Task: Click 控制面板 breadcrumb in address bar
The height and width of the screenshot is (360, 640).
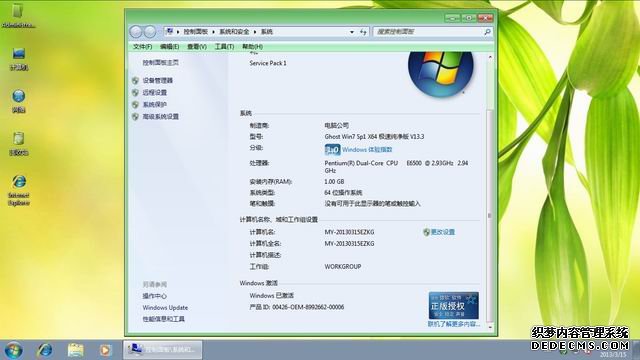Action: pyautogui.click(x=196, y=32)
